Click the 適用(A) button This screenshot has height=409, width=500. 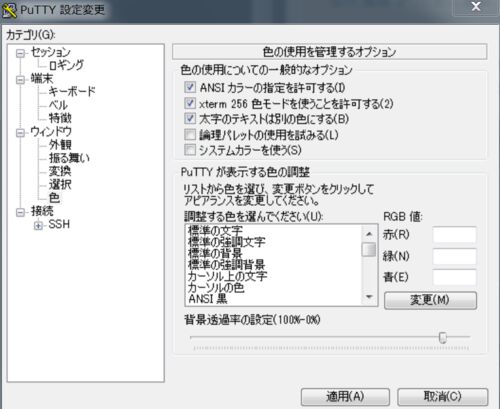point(345,397)
